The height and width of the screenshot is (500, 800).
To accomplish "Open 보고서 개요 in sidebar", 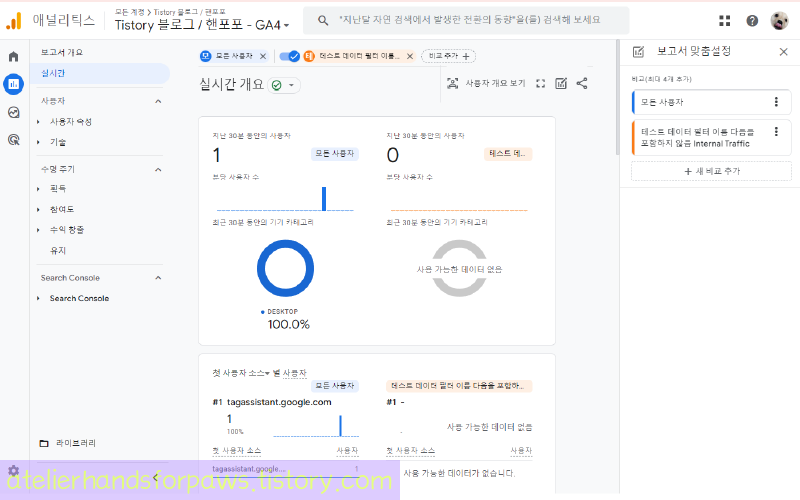I will pos(61,52).
